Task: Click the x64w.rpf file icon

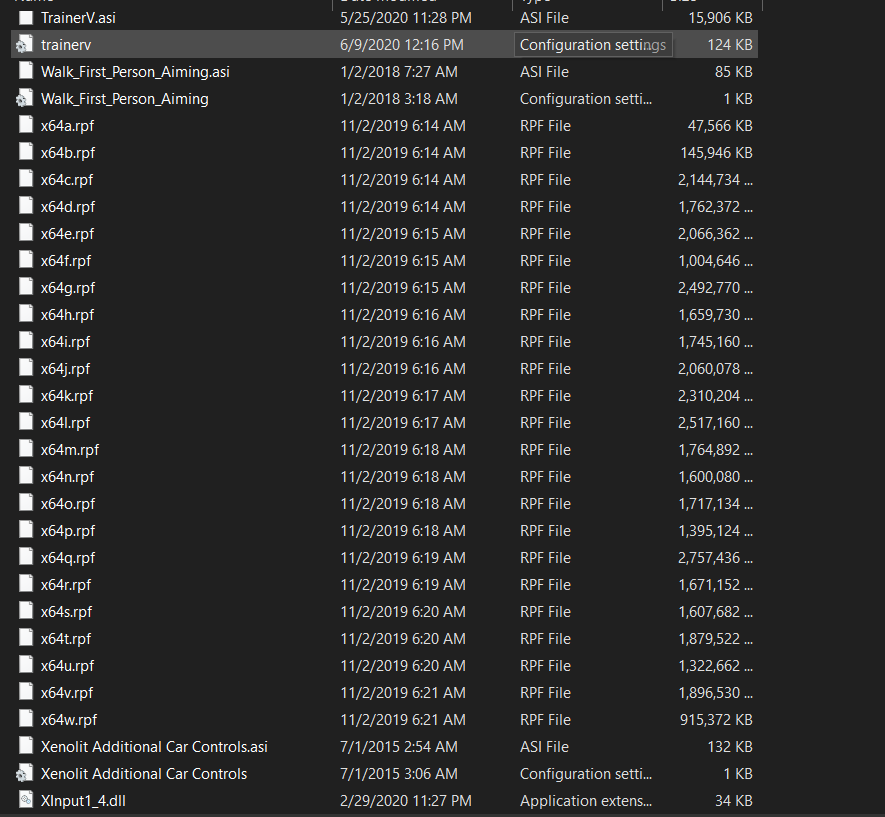Action: (x=26, y=719)
